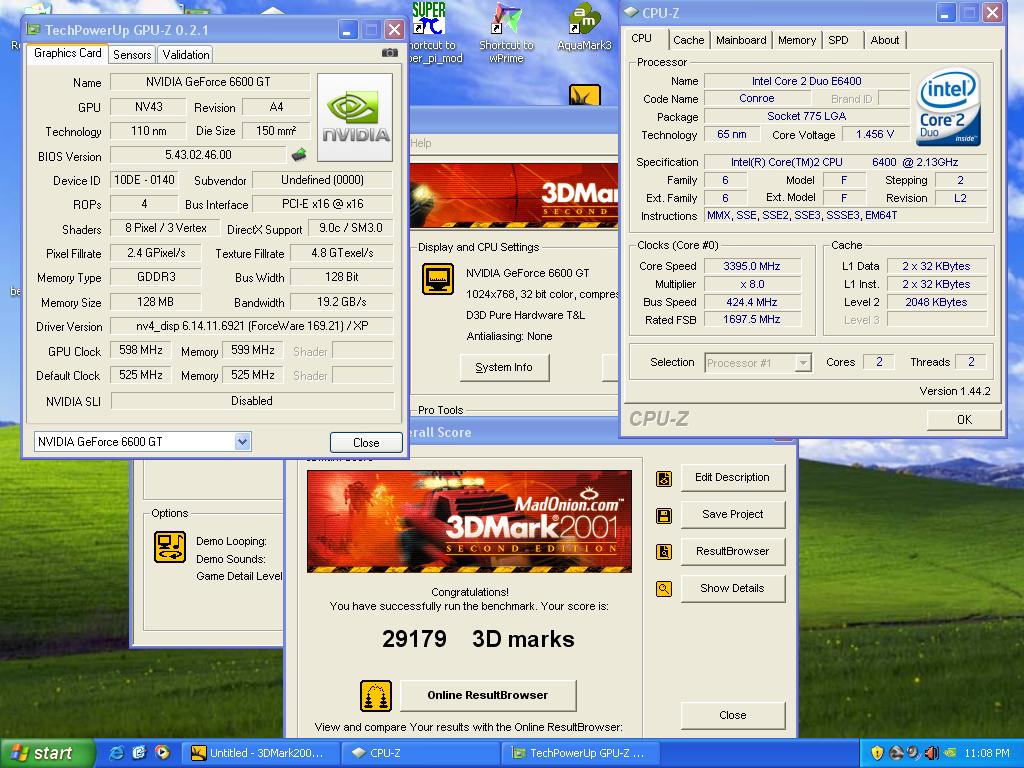1024x768 pixels.
Task: Click the 3DMark2001 taskbar button
Action: (263, 753)
